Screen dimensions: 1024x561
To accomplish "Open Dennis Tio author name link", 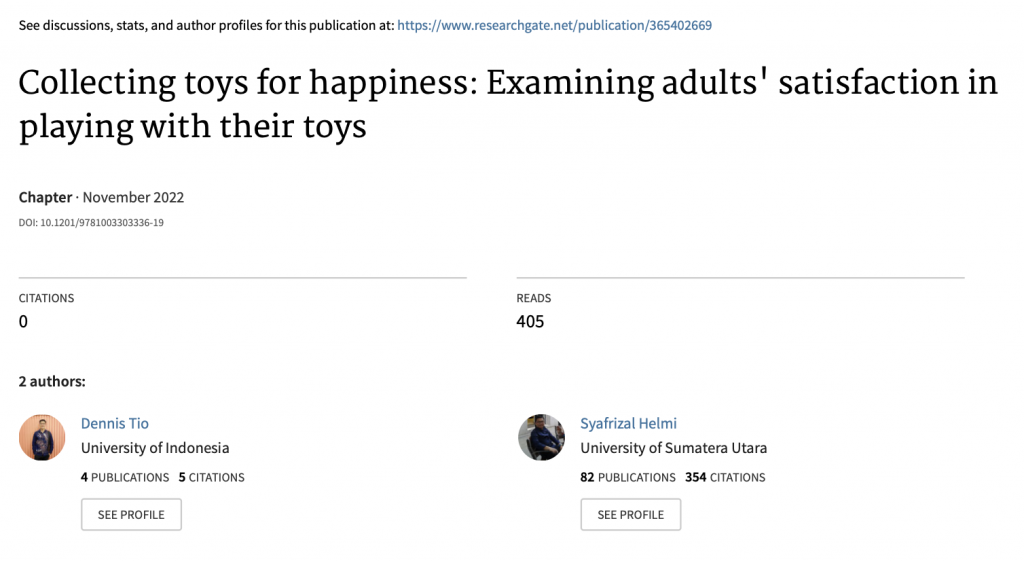I will [115, 423].
